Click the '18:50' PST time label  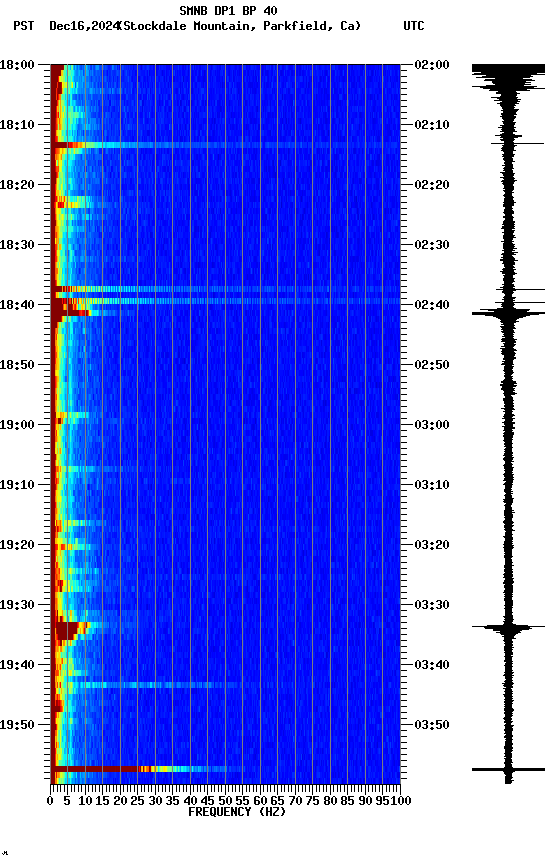pos(17,365)
